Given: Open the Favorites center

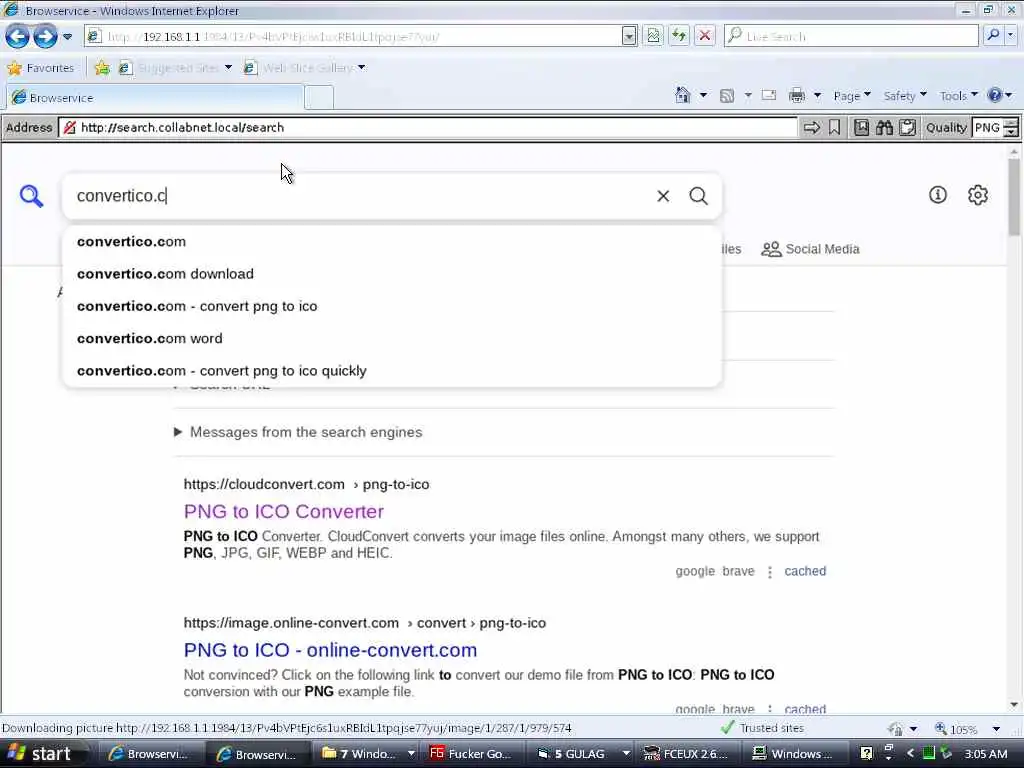Looking at the screenshot, I should 40,68.
